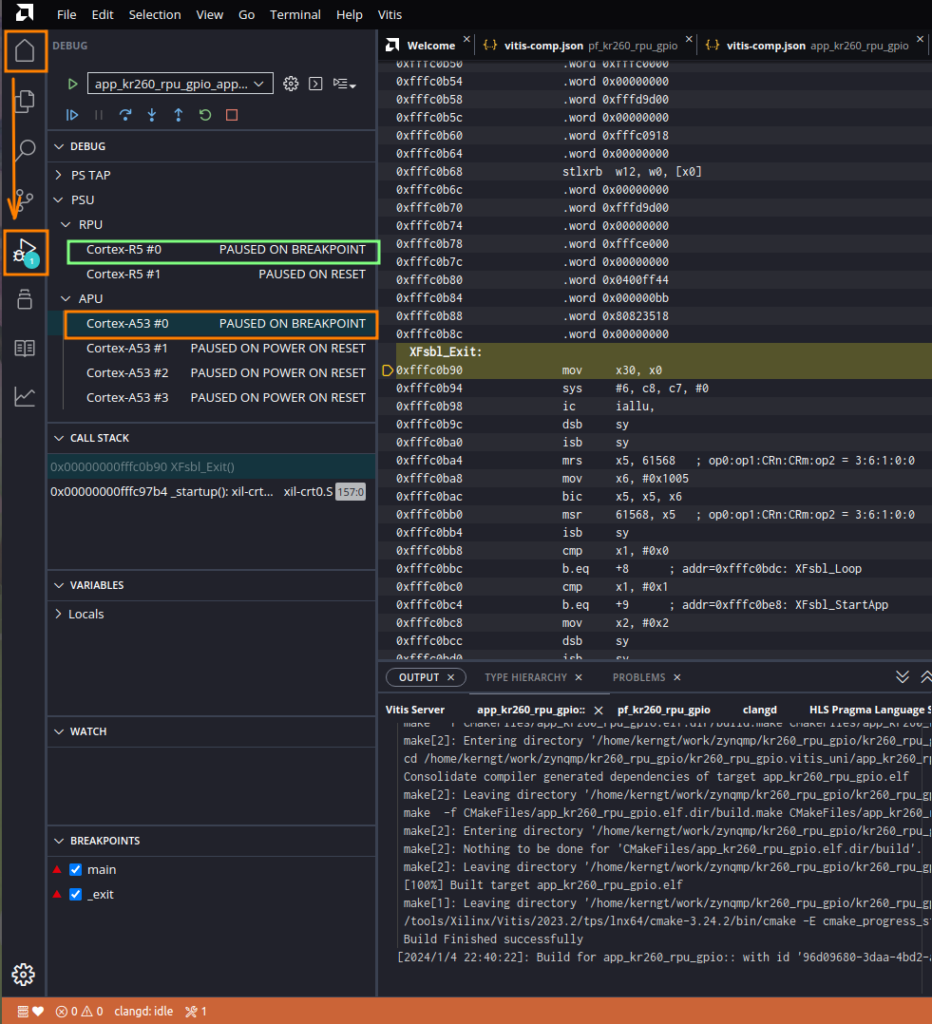The height and width of the screenshot is (1024, 932).
Task: Select the pf_kr260_rpu_gpio output channel
Action: click(x=664, y=710)
